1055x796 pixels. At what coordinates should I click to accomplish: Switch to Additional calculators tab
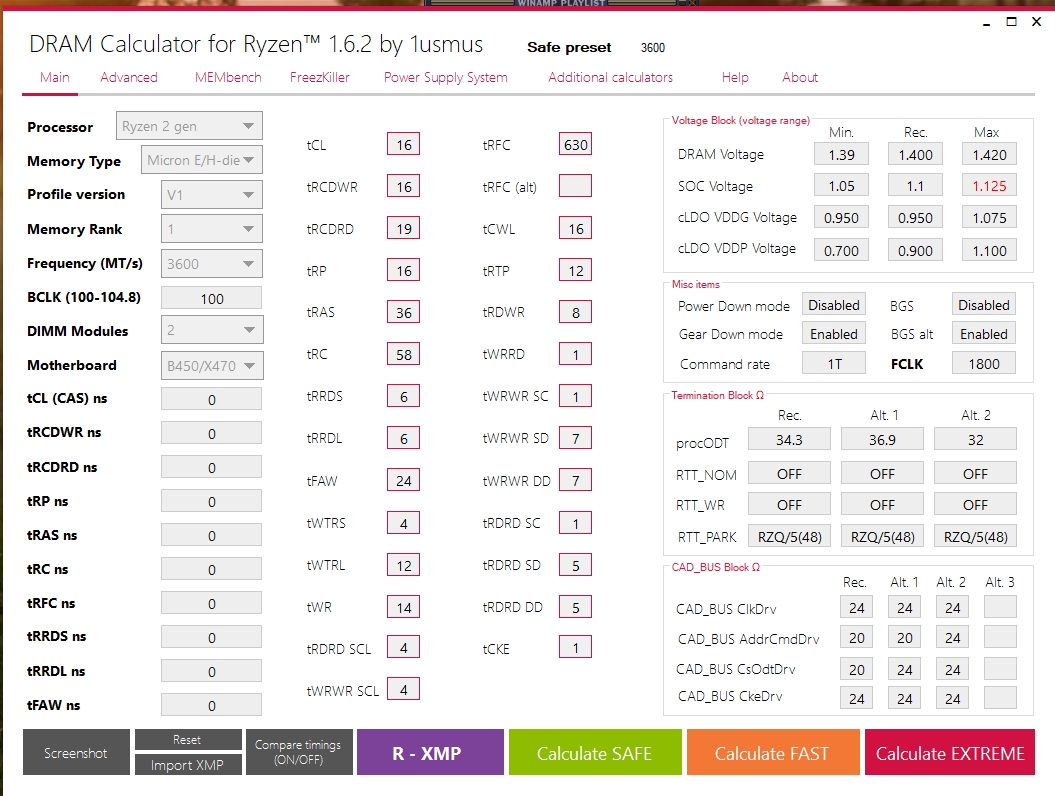coord(610,77)
